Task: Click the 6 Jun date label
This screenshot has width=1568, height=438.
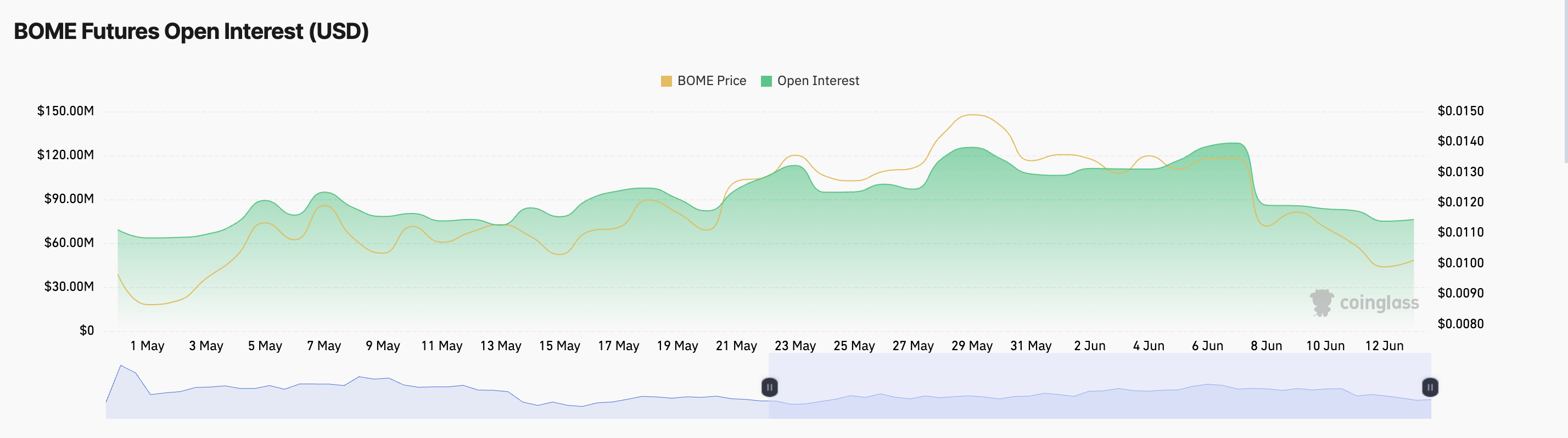Action: tap(1208, 346)
